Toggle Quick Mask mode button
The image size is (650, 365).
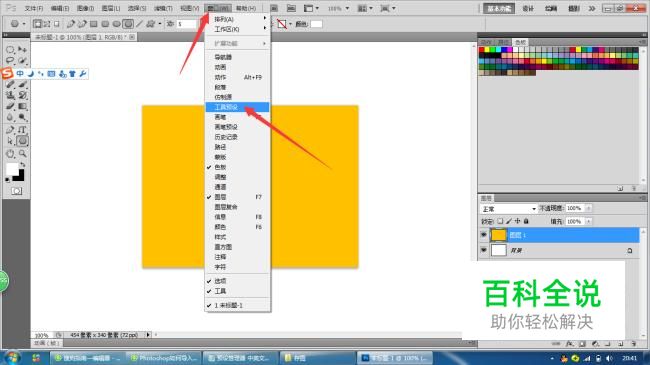click(17, 191)
